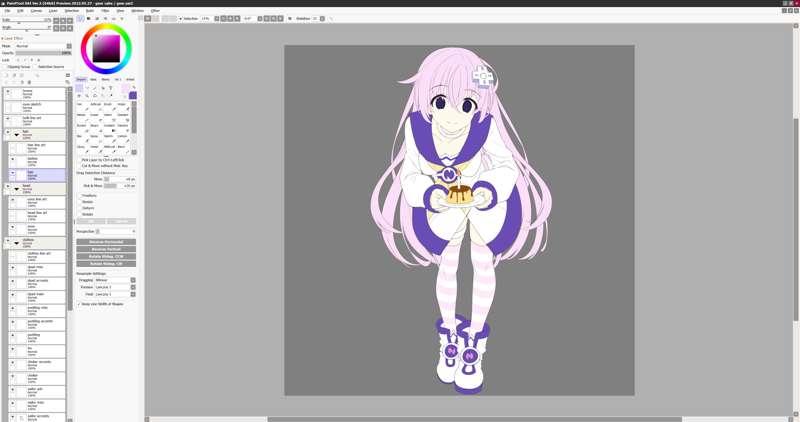Click the Reverse Vertical button
This screenshot has height=422, width=800.
click(106, 249)
